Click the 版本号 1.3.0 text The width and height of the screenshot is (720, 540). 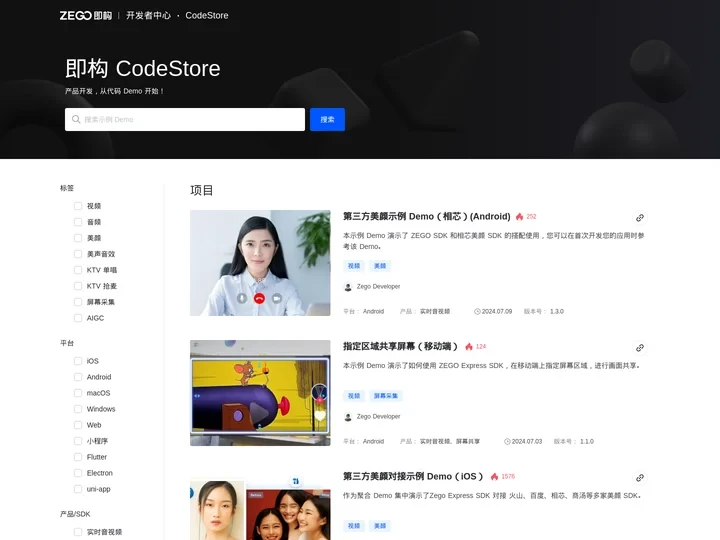click(544, 311)
